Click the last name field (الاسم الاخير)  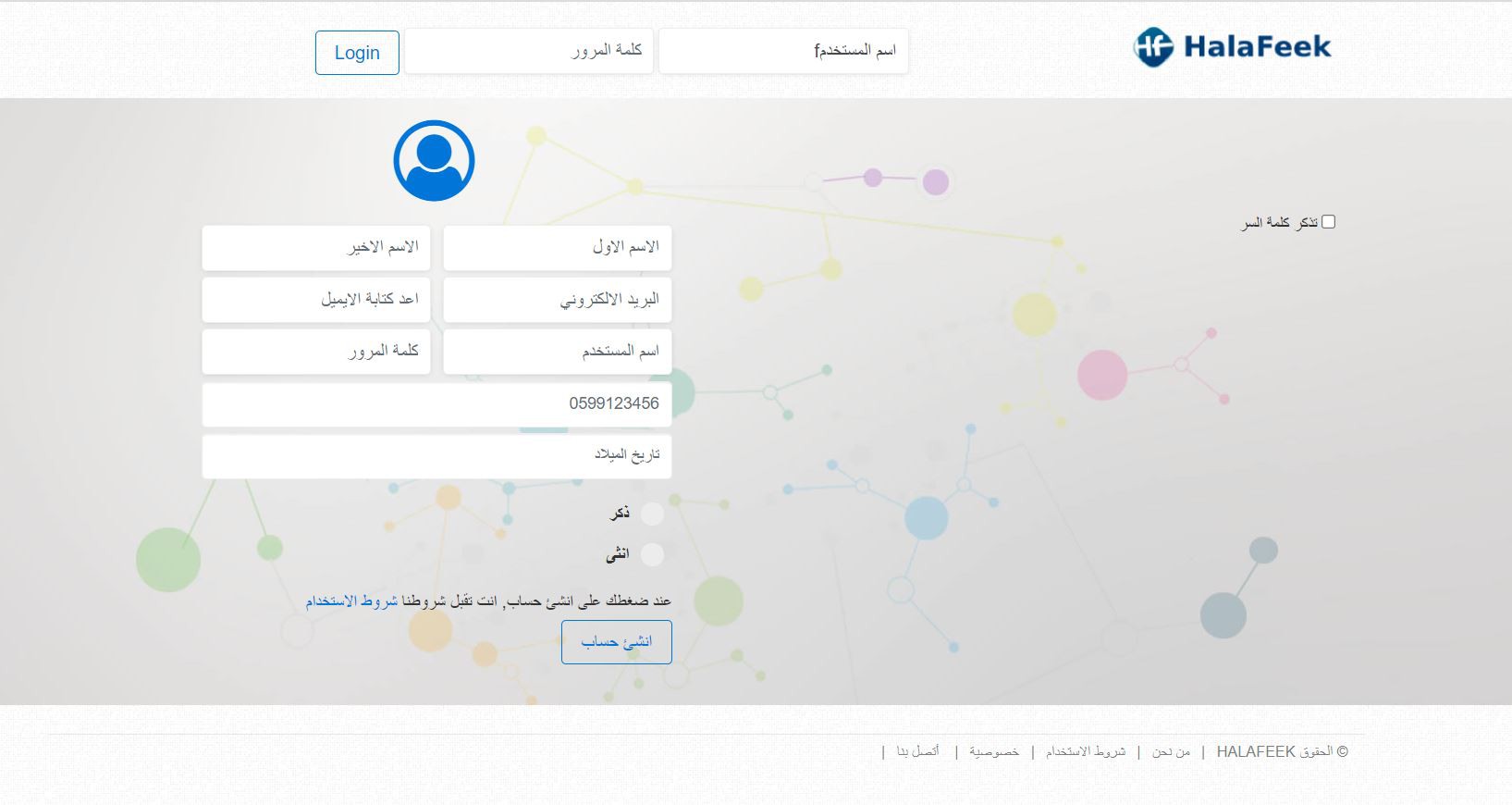coord(316,248)
